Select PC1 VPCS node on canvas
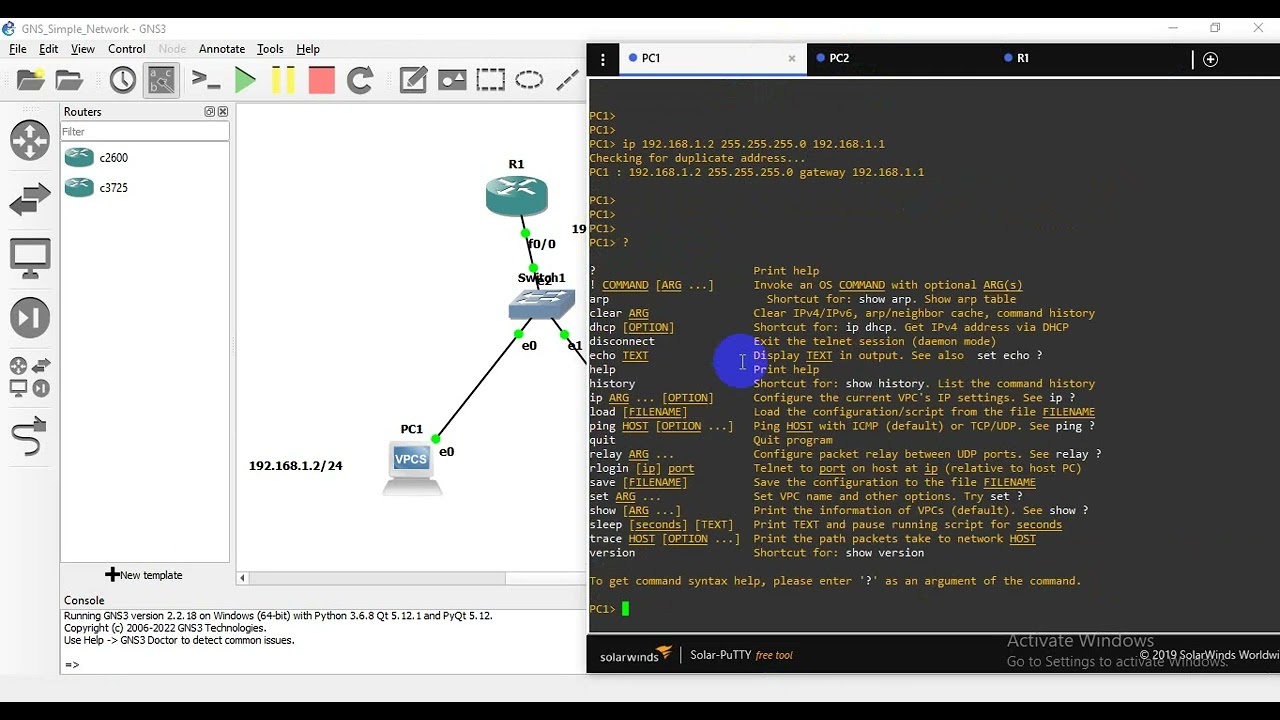Image resolution: width=1280 pixels, height=720 pixels. pyautogui.click(x=411, y=467)
